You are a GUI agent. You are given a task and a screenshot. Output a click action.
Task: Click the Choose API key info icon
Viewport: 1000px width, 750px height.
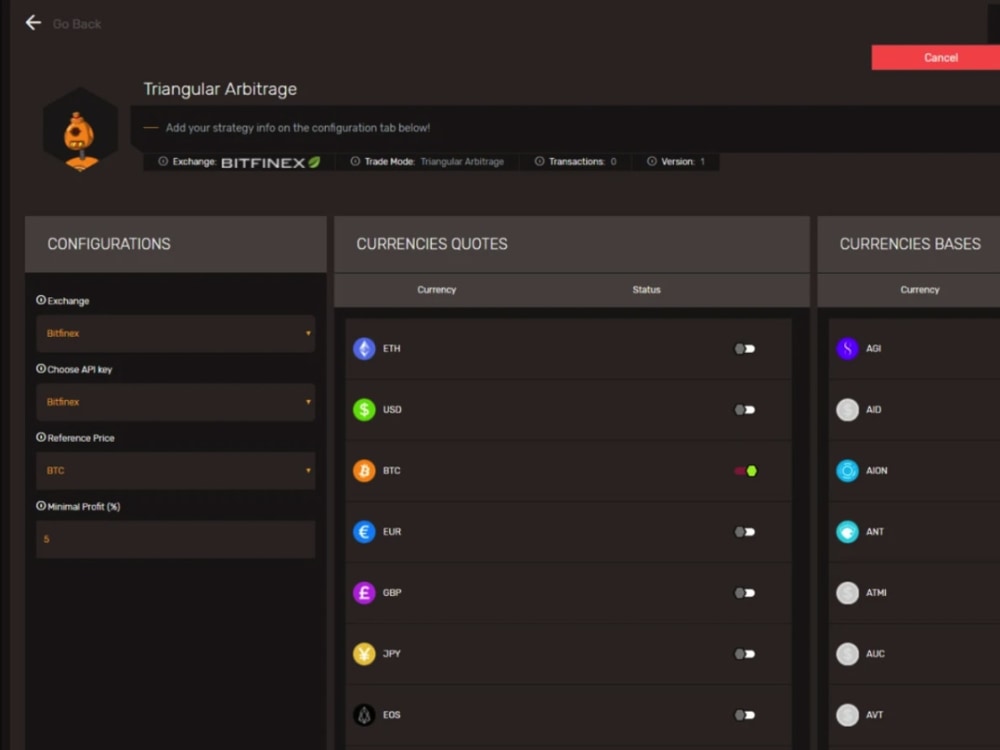click(41, 369)
